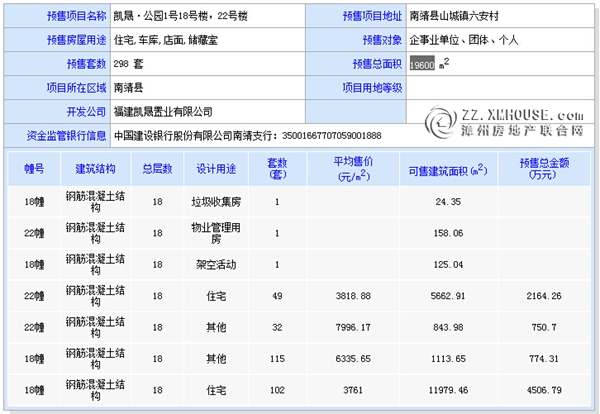Select the 物业管理用房 design use cell
This screenshot has width=600, height=414.
click(x=217, y=233)
